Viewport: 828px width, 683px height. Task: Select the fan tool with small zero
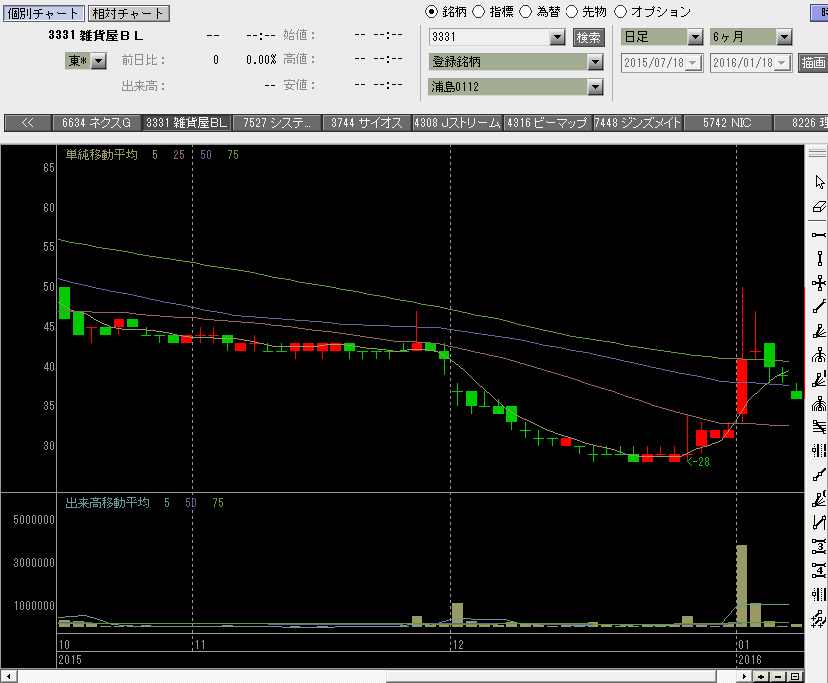click(x=819, y=499)
